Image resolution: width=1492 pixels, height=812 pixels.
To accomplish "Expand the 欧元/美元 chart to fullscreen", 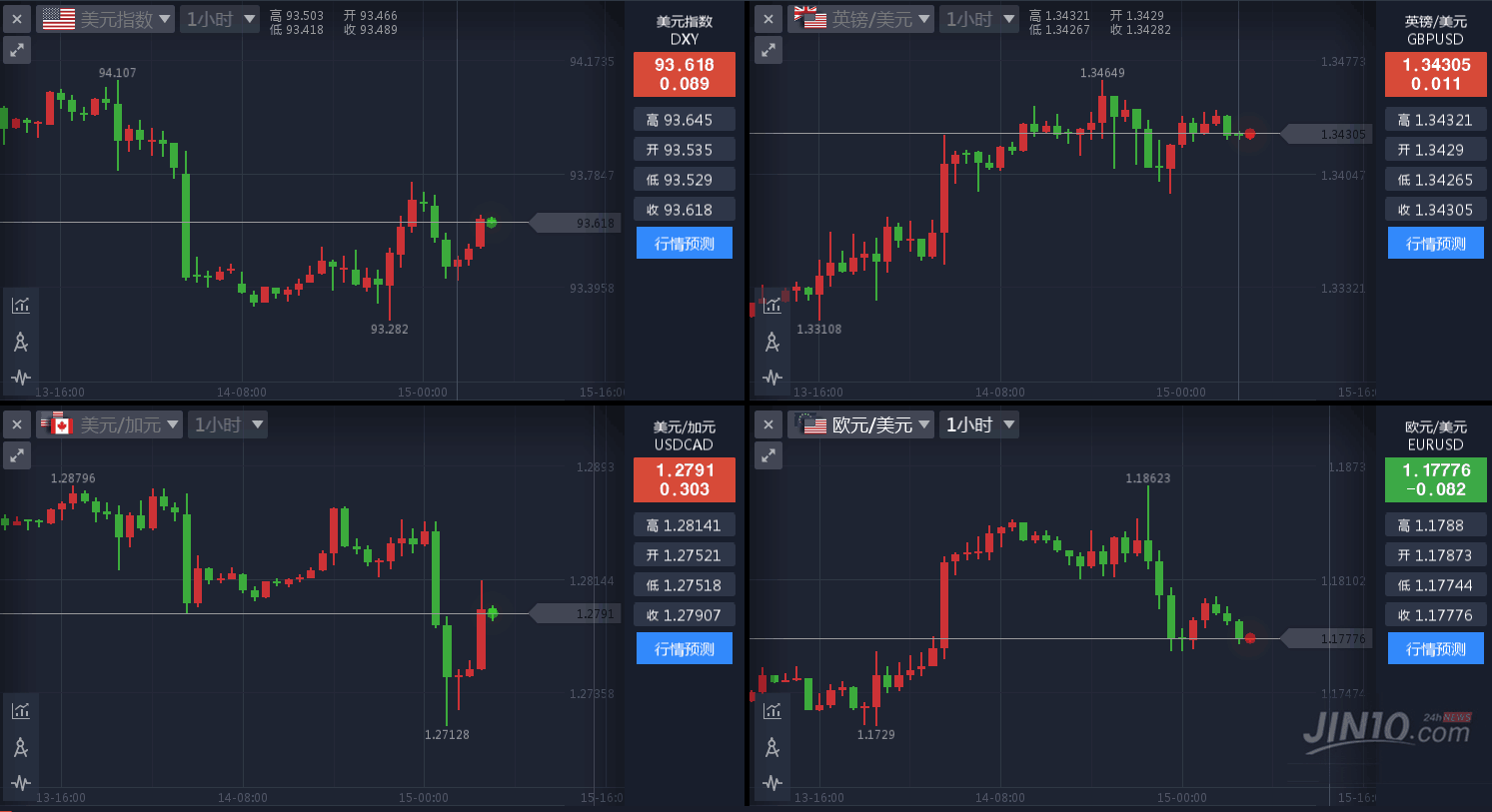I will [x=768, y=455].
